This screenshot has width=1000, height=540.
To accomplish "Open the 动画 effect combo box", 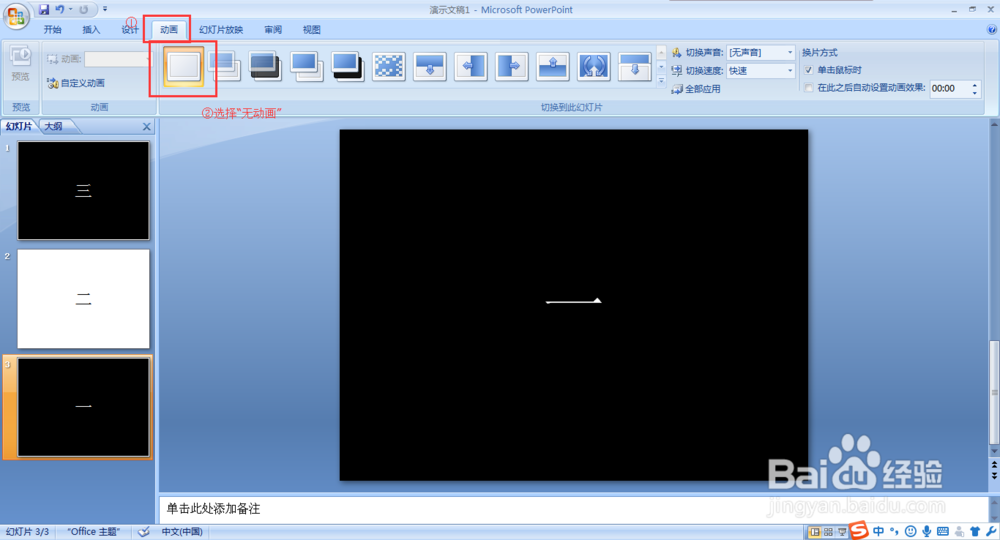I will pyautogui.click(x=119, y=59).
